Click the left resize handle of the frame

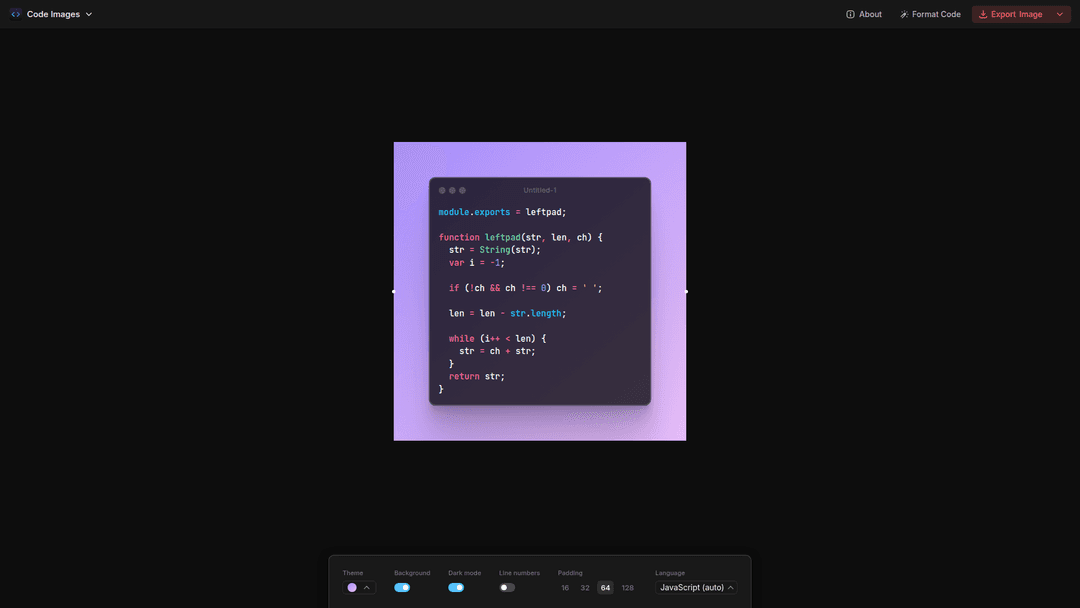tap(394, 291)
